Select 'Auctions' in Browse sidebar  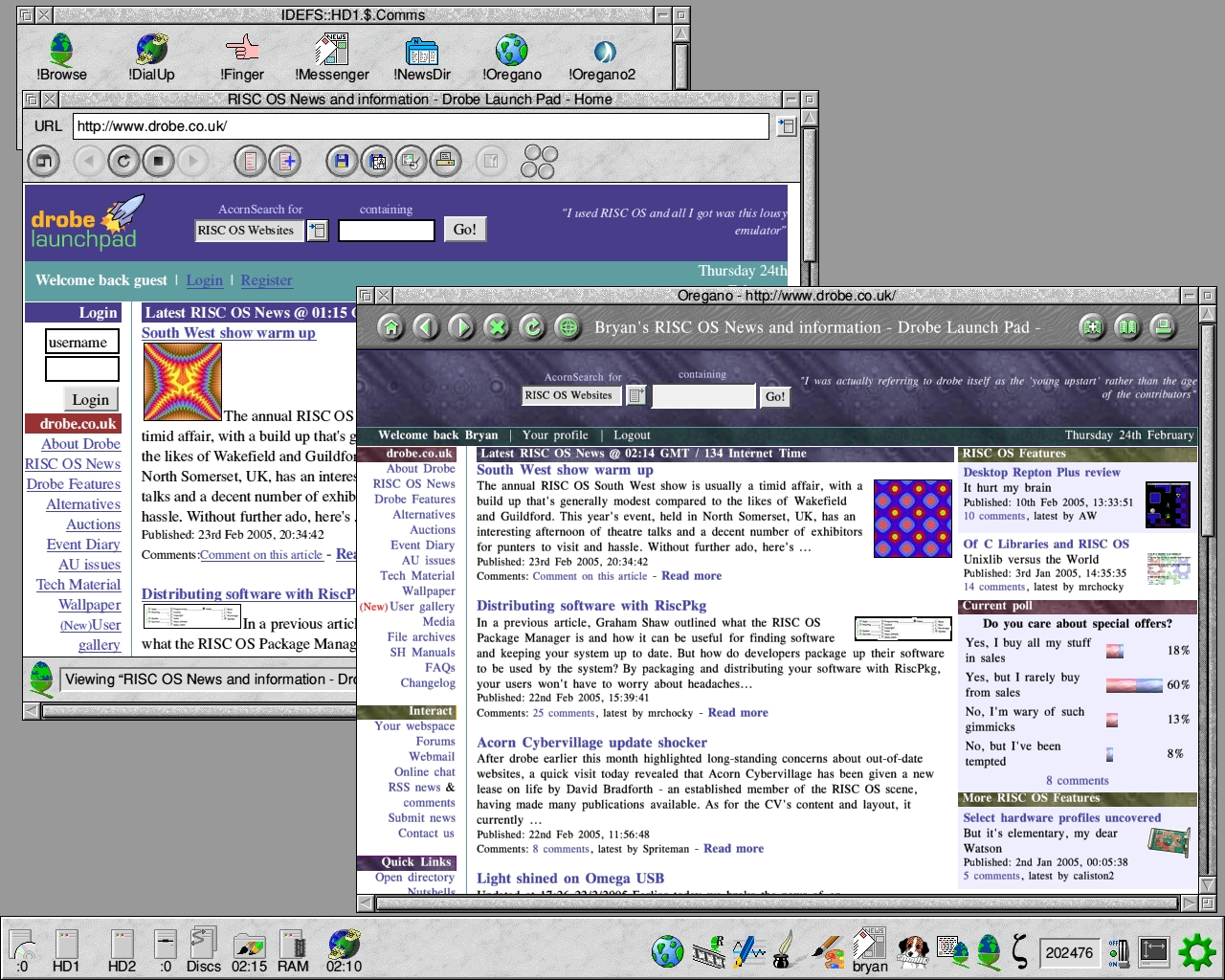pos(93,524)
